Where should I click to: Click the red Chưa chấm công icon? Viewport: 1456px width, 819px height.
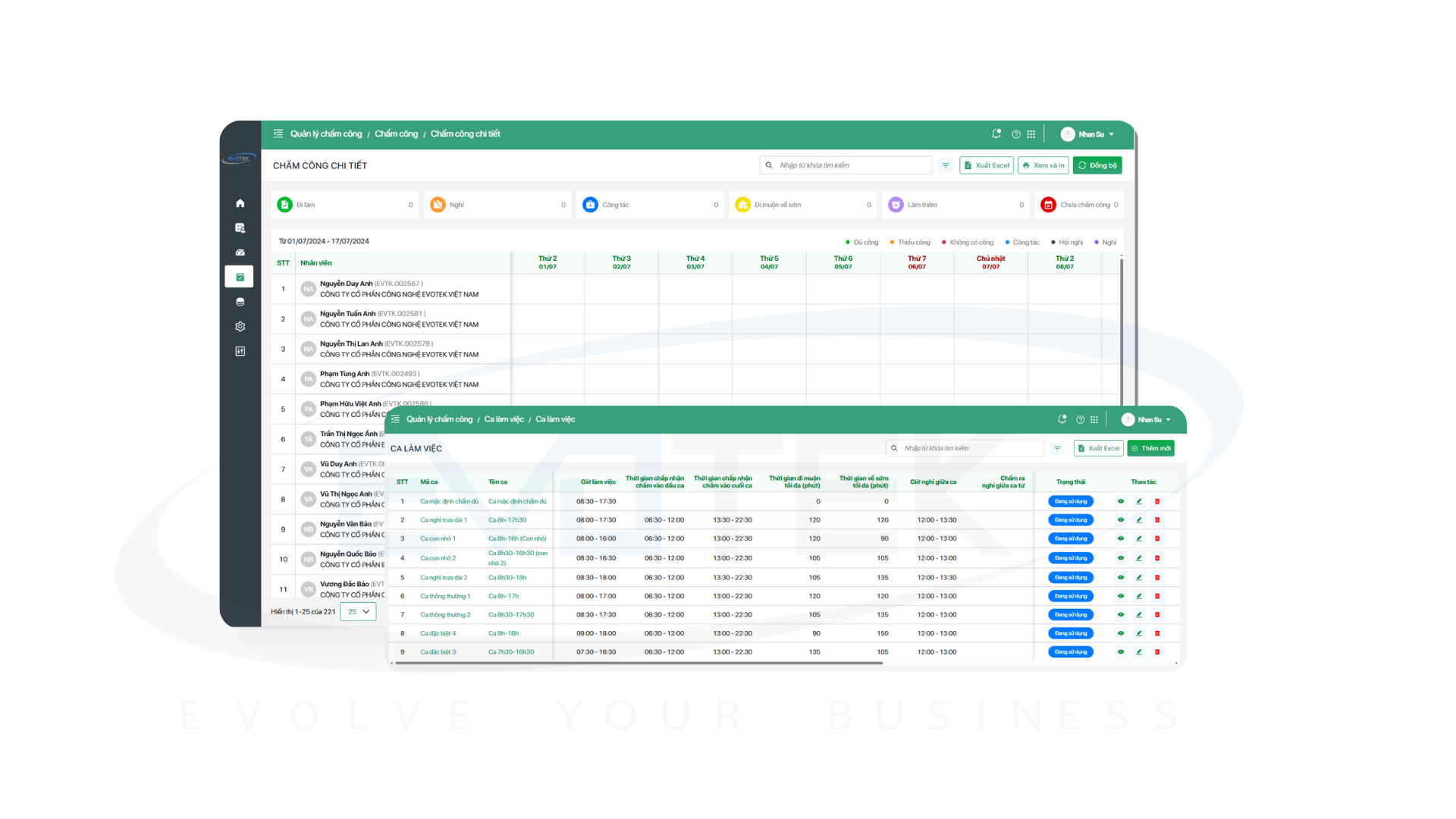(x=1048, y=205)
